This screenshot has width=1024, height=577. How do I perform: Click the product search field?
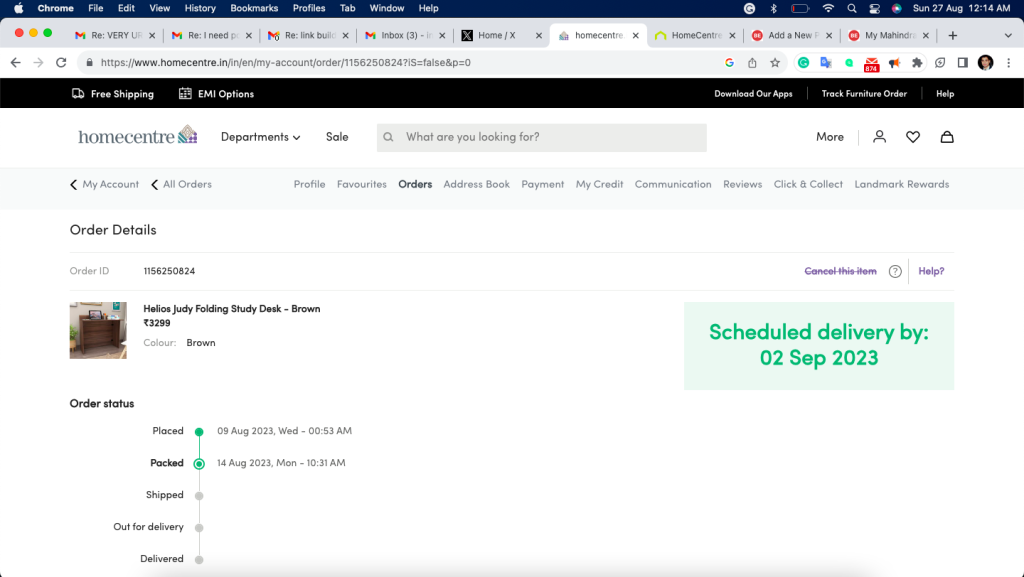(541, 138)
